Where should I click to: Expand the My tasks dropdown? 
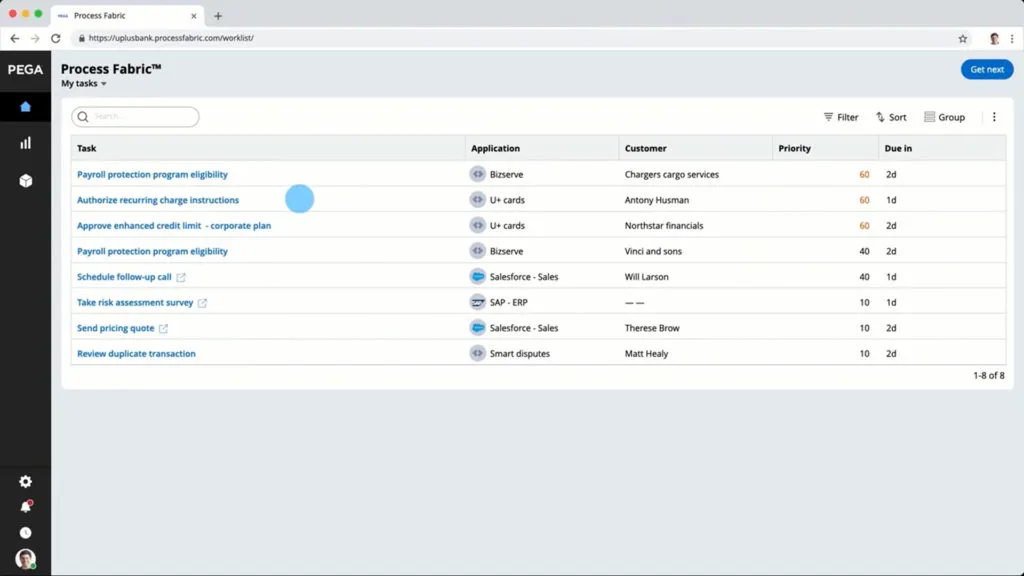pos(84,84)
